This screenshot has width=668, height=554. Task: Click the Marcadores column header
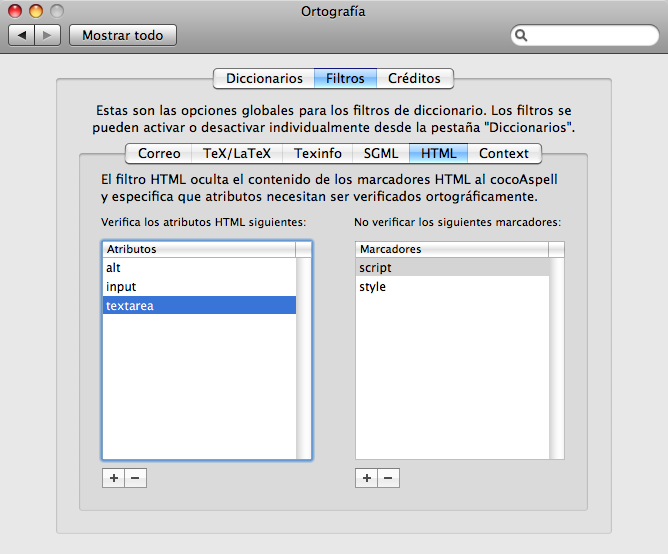click(452, 249)
